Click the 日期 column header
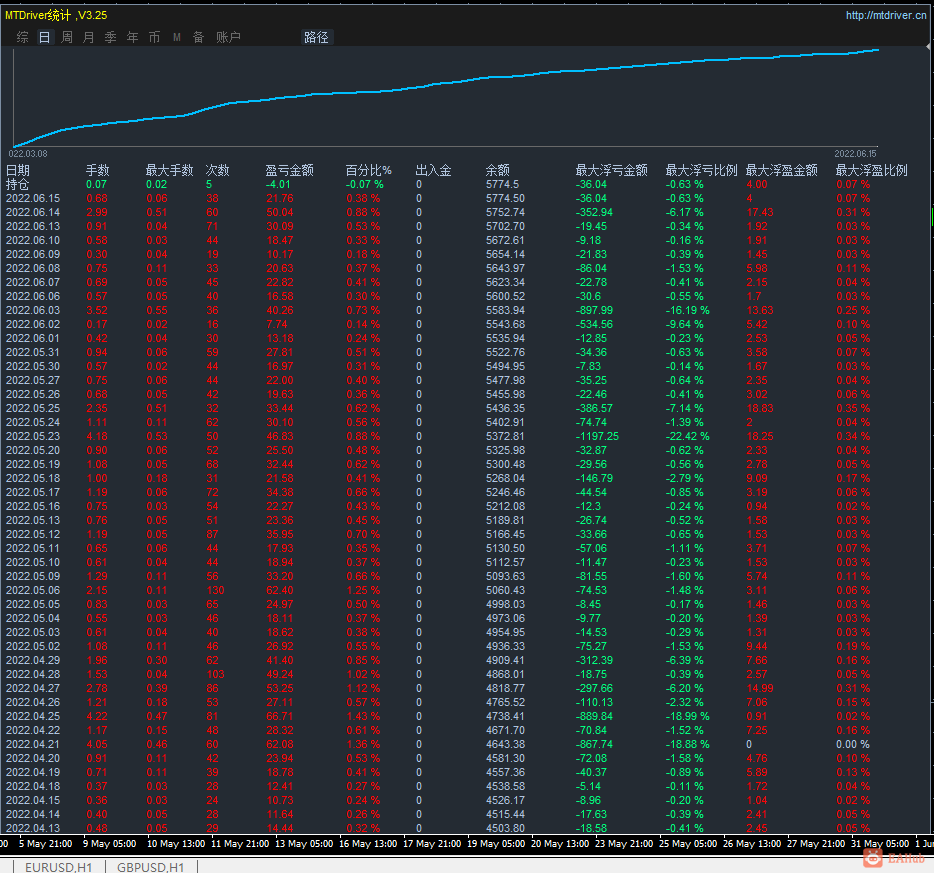The width and height of the screenshot is (934, 873). pyautogui.click(x=18, y=170)
